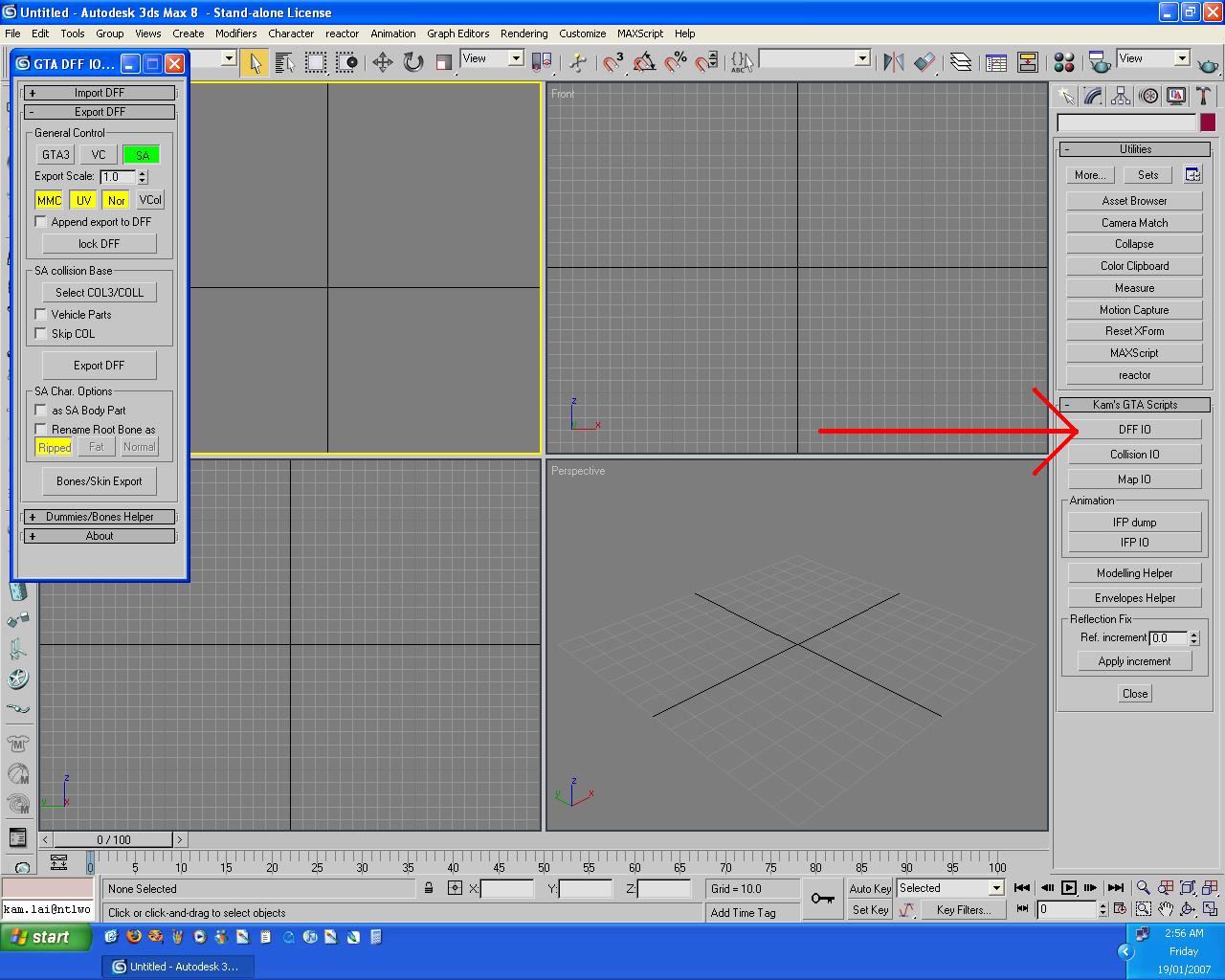1225x980 pixels.
Task: Open the Hierarchy command panel tab
Action: [x=1121, y=96]
